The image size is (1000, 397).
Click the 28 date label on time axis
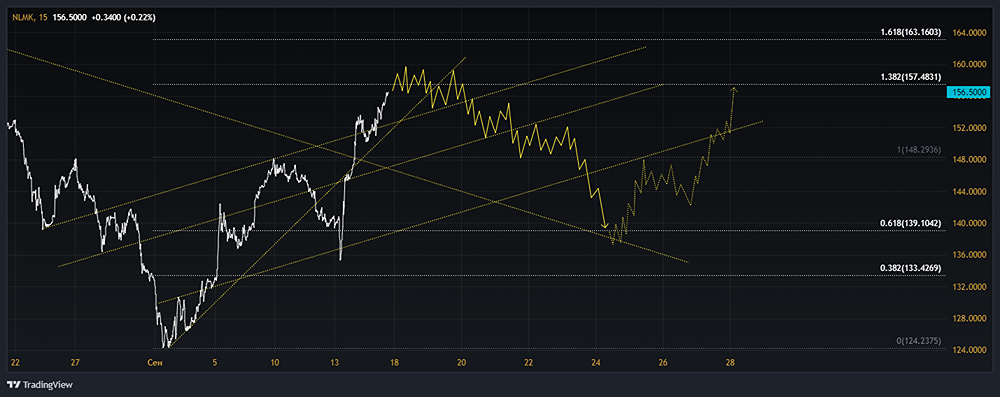point(731,363)
